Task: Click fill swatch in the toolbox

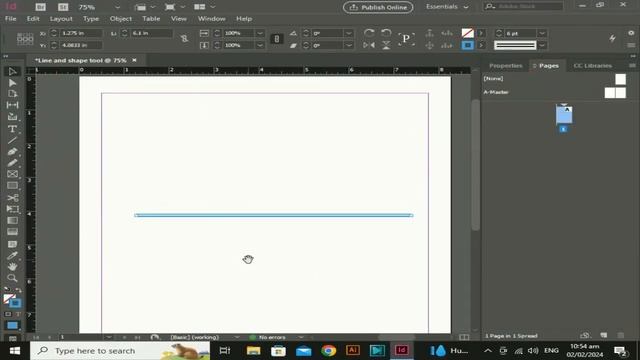Action: click(x=9, y=298)
